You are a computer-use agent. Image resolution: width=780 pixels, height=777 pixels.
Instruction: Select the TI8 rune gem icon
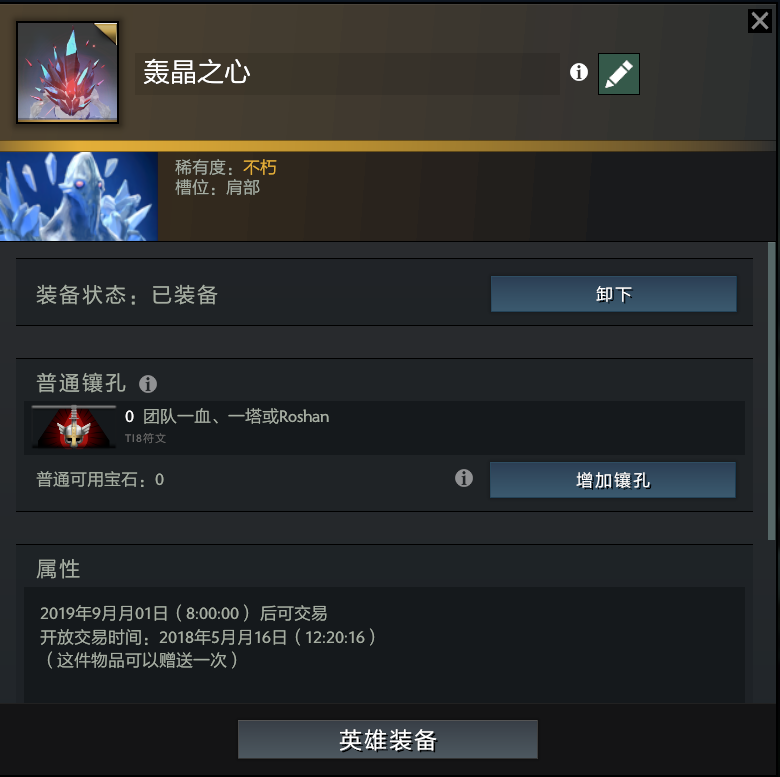click(74, 427)
